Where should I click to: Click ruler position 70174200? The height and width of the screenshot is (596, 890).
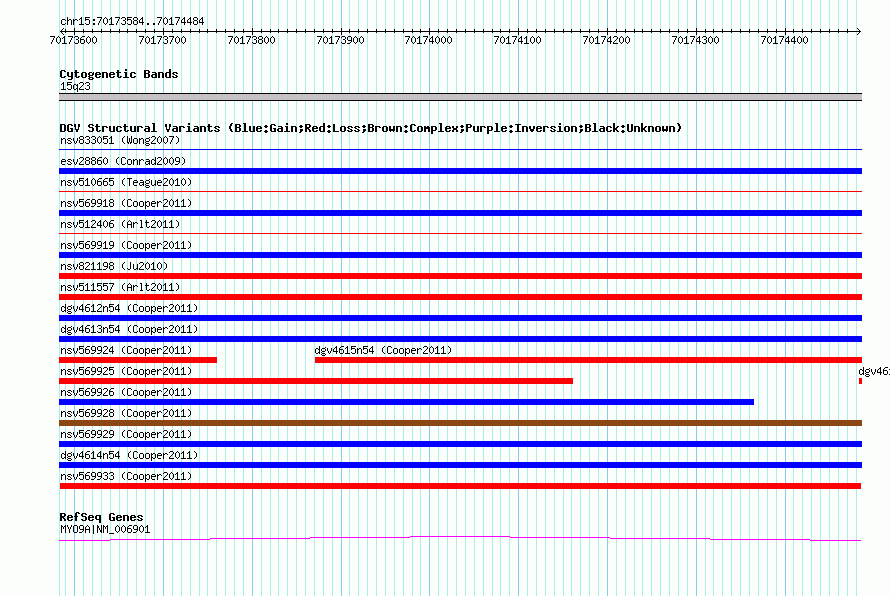point(606,40)
